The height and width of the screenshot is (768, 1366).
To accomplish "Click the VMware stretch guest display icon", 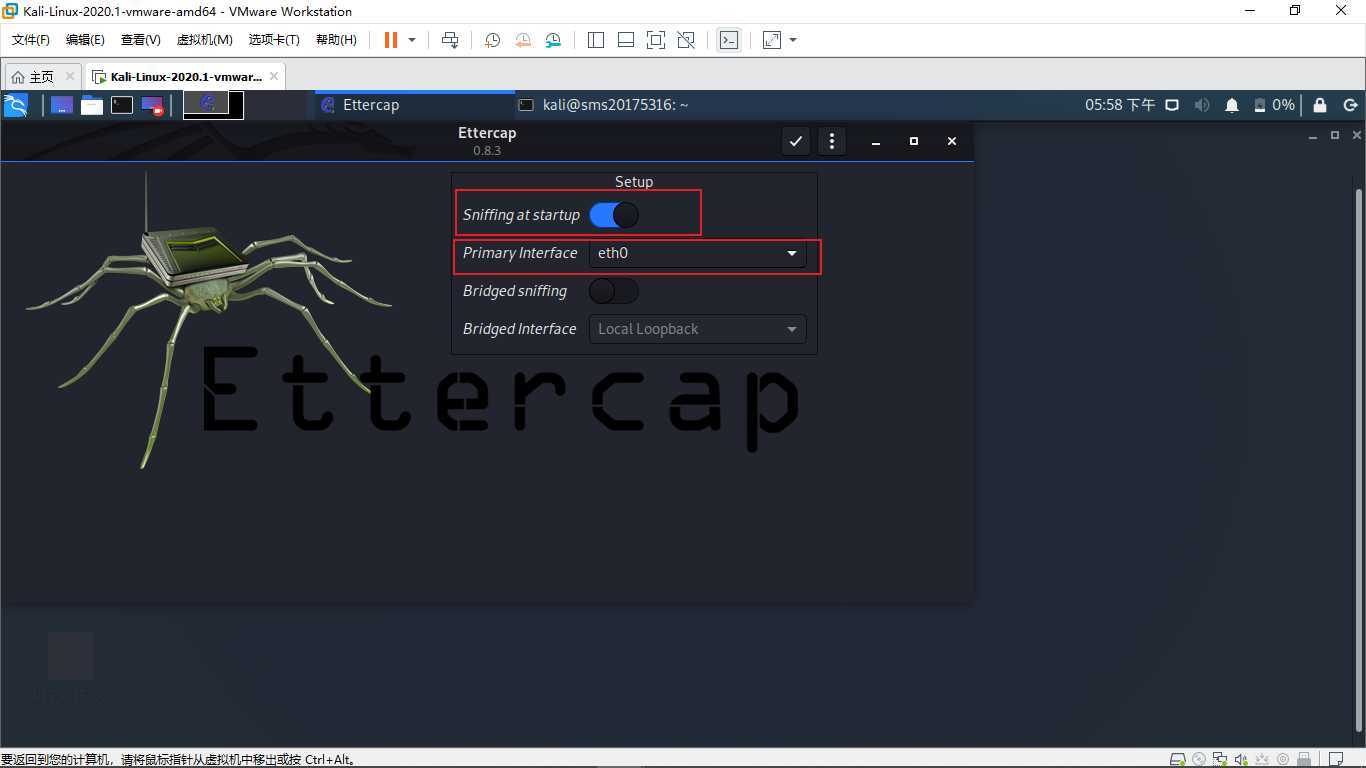I will [x=772, y=40].
